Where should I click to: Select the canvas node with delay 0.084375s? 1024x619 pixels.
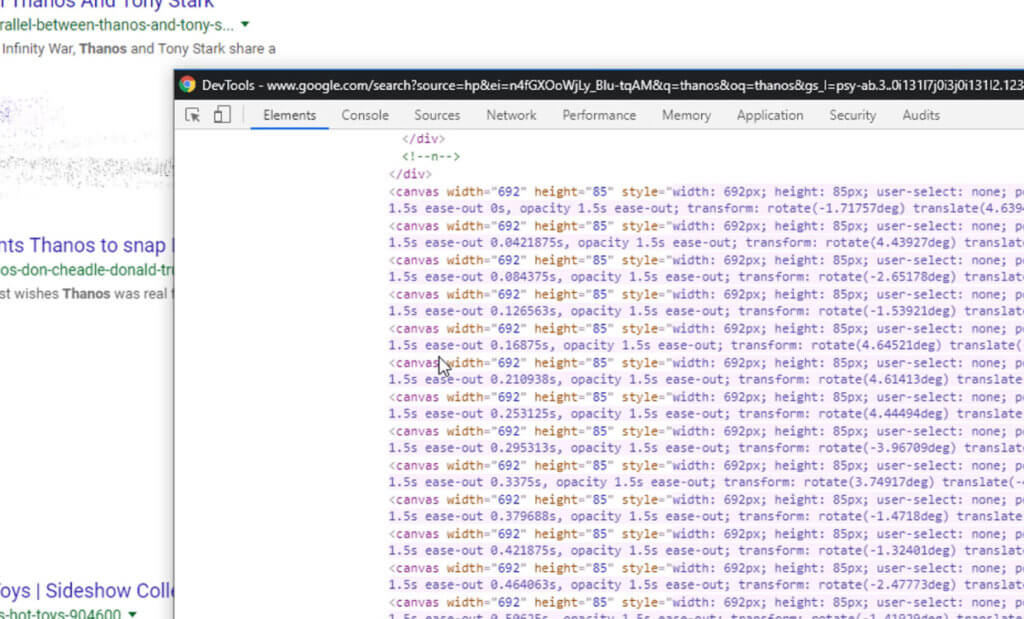click(706, 268)
